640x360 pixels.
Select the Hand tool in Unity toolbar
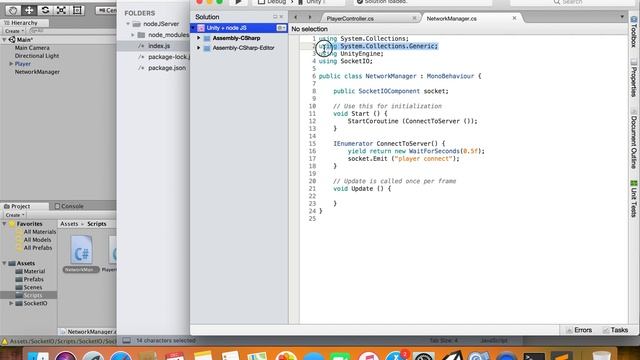click(13, 10)
